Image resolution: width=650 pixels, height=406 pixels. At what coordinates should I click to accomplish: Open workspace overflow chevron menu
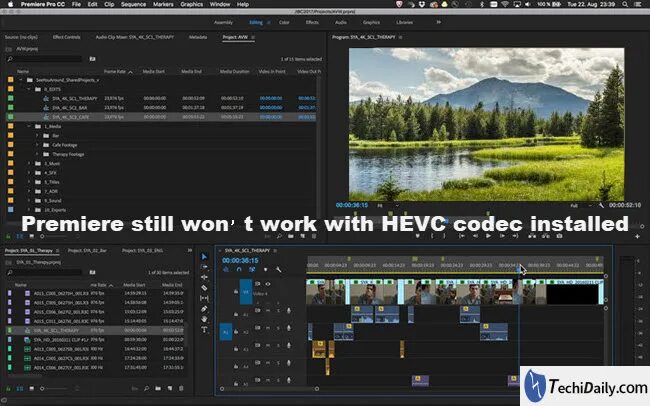[438, 22]
